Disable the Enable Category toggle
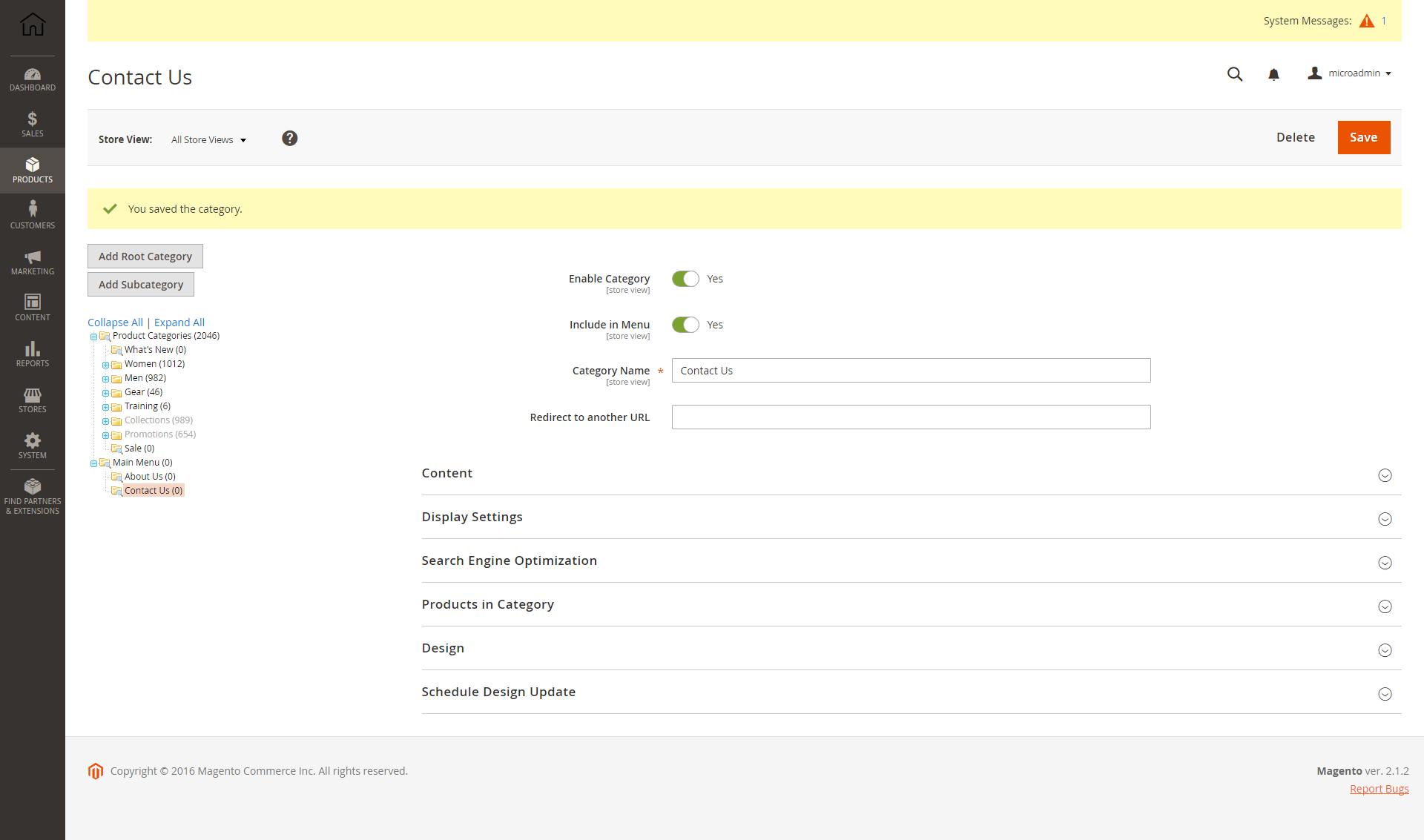The height and width of the screenshot is (840, 1424). (685, 279)
